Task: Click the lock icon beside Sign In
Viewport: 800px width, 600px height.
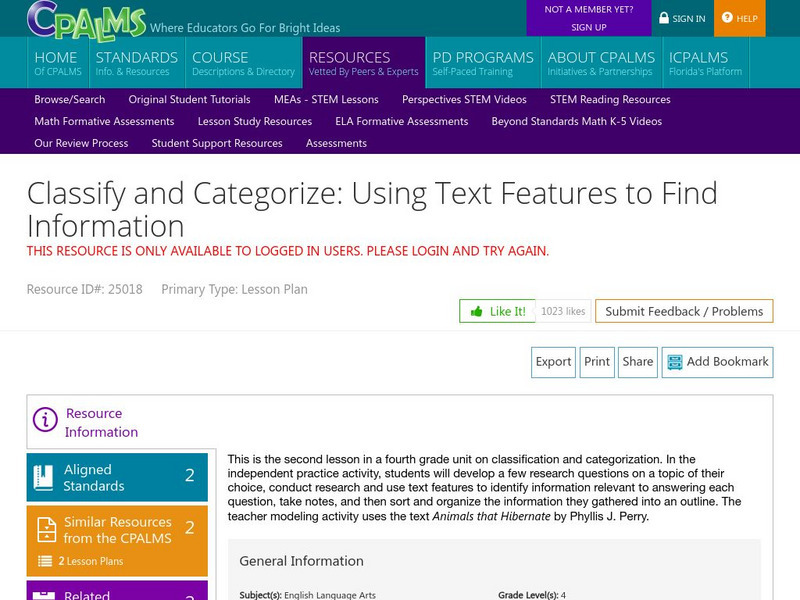Action: coord(664,18)
